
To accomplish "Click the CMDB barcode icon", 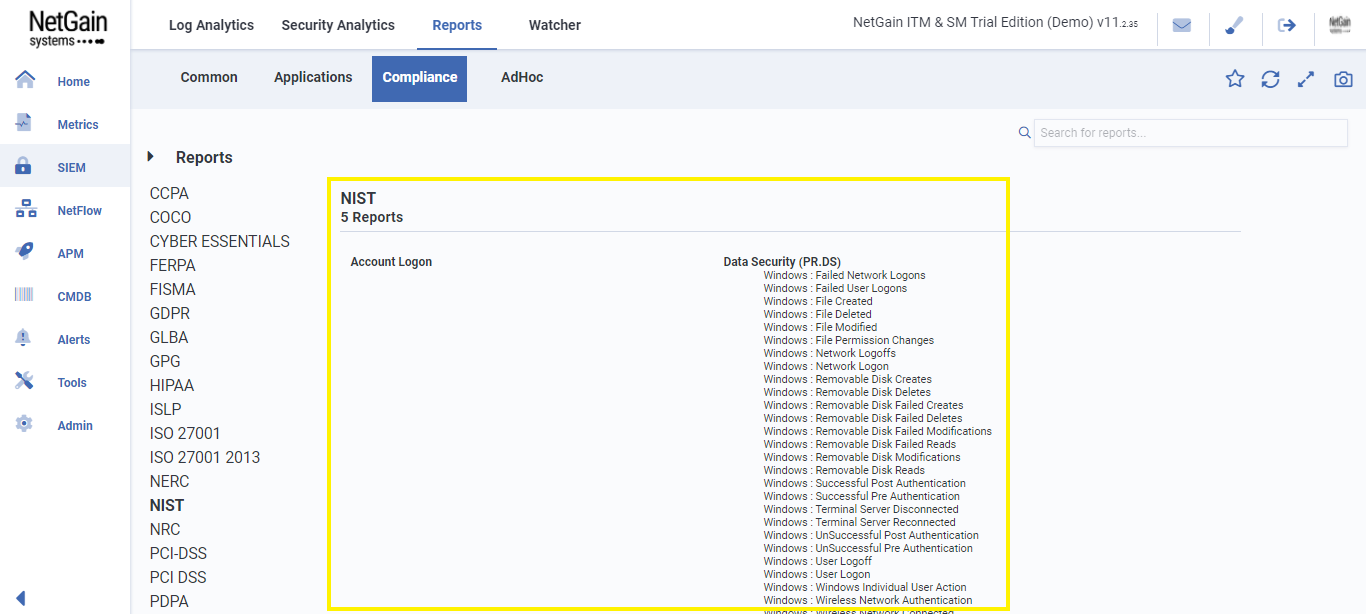I will [24, 295].
